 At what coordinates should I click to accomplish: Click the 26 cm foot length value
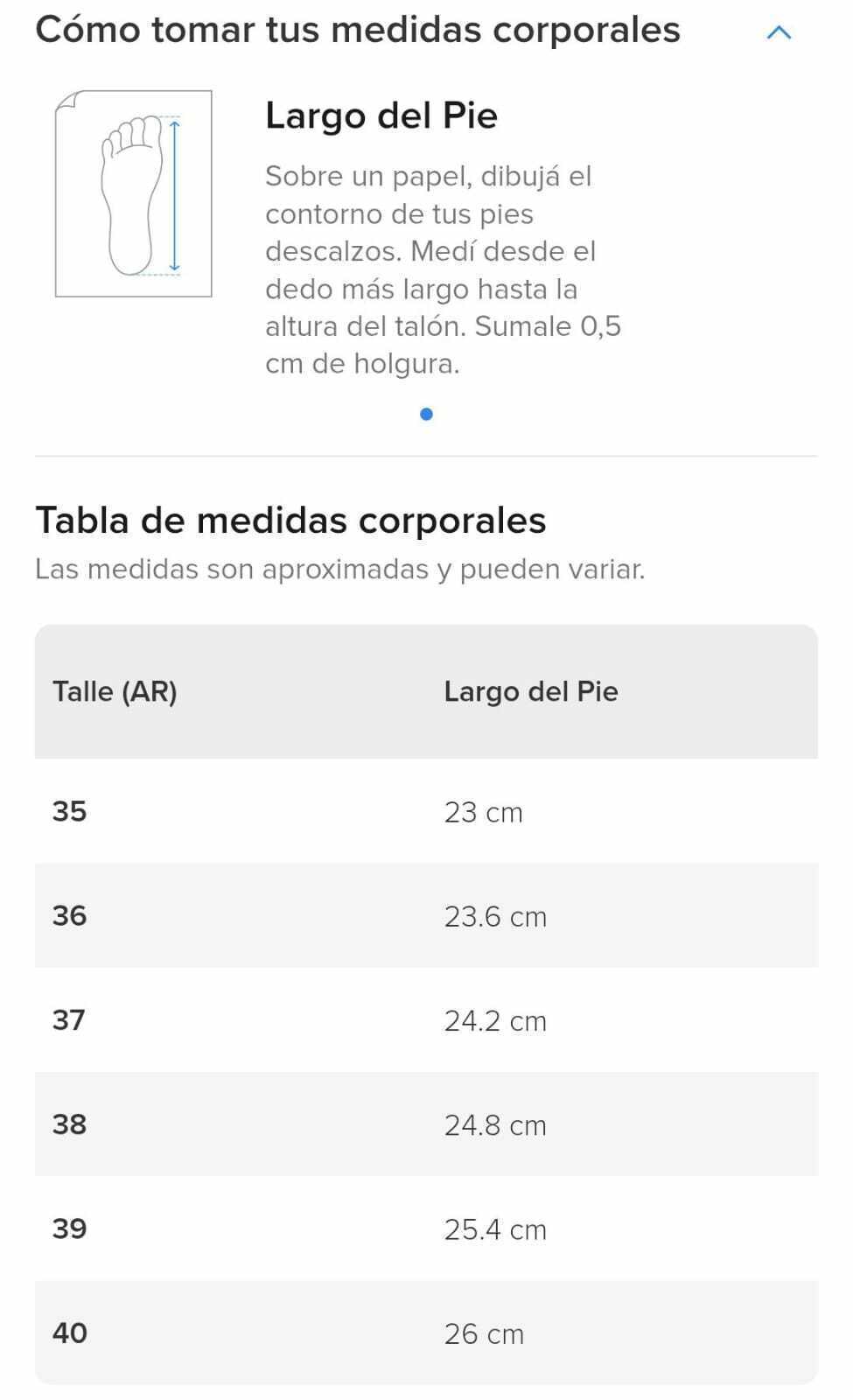(484, 1333)
